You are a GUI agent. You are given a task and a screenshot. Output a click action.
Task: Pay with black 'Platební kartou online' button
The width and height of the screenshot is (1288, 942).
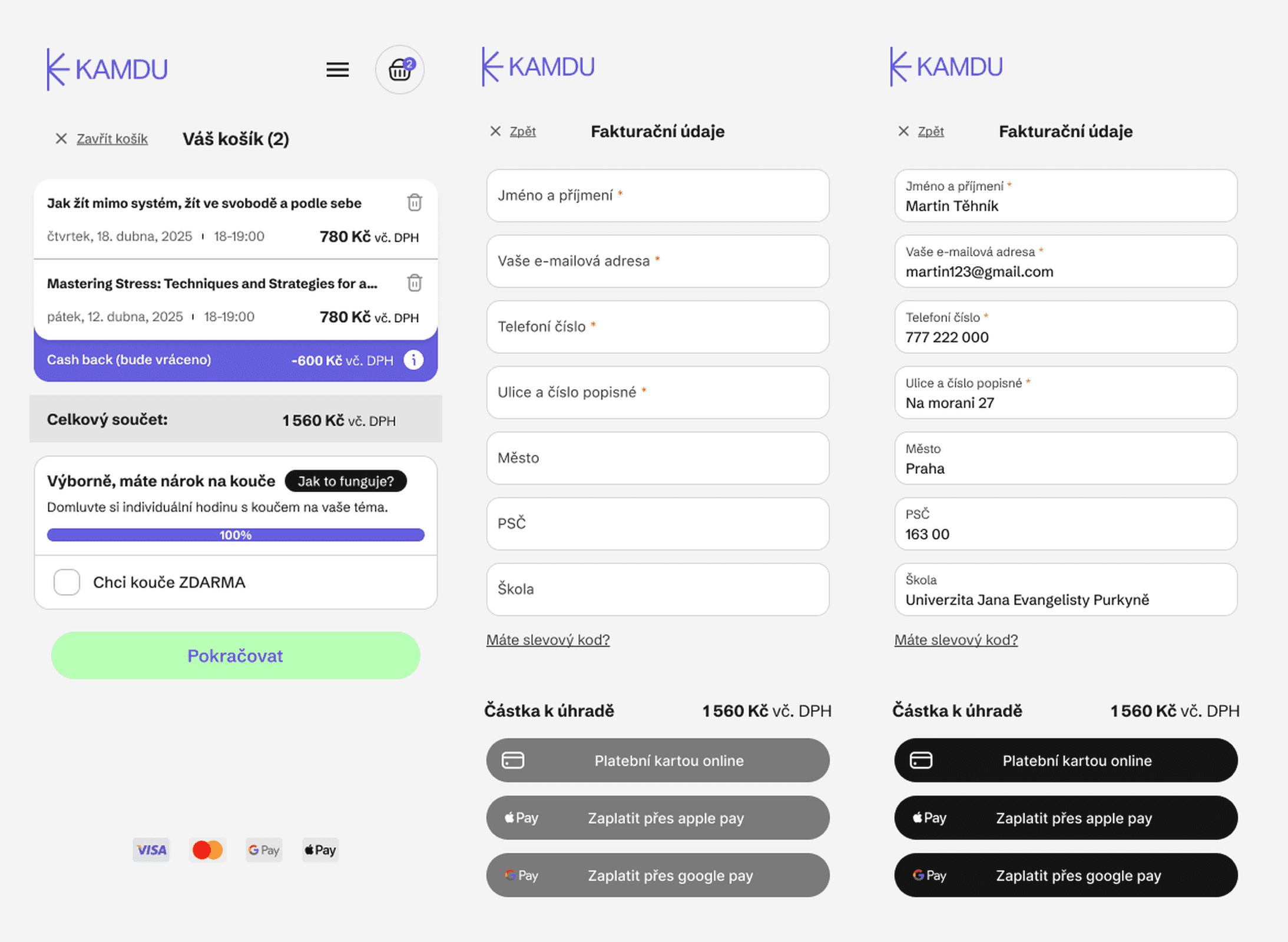(1066, 760)
